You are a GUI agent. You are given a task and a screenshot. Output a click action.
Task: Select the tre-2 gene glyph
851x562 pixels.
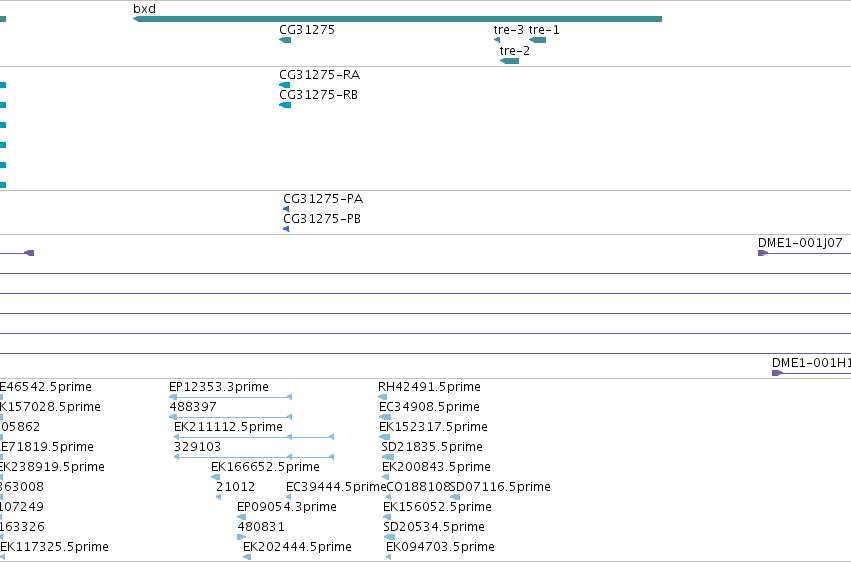click(x=509, y=61)
